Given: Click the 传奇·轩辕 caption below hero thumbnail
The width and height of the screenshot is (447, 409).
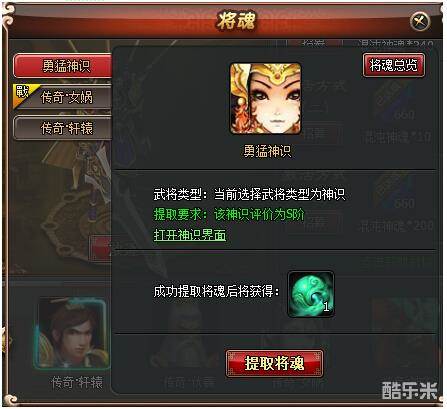Looking at the screenshot, I should click(77, 383).
